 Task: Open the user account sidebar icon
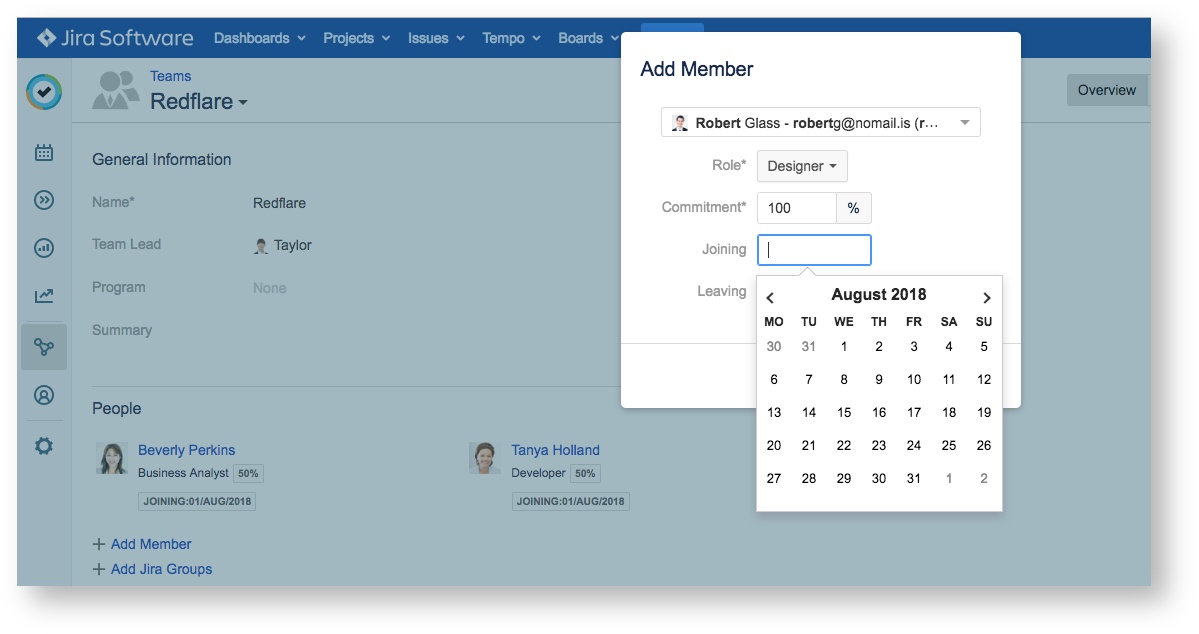click(44, 395)
